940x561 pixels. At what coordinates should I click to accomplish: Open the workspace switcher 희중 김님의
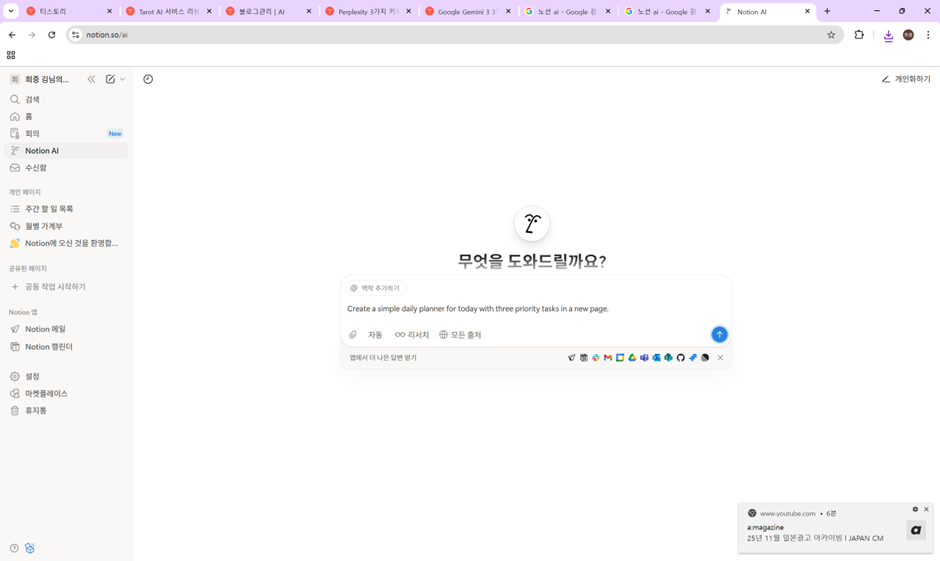coord(41,79)
